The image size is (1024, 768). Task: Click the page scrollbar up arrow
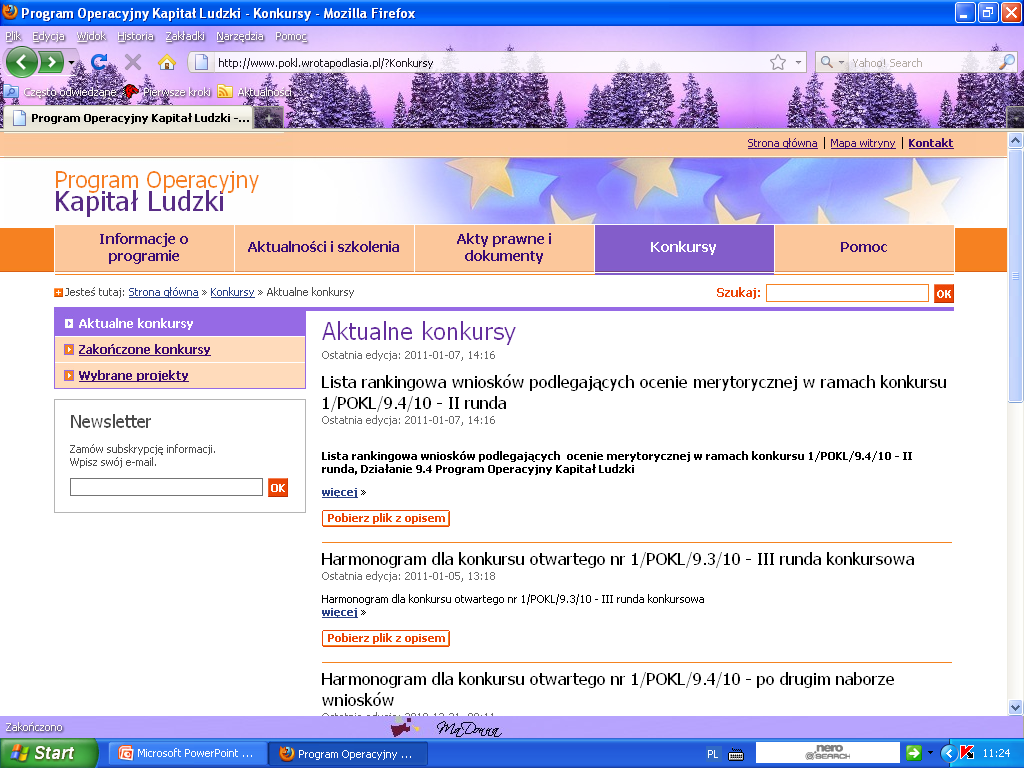1015,140
